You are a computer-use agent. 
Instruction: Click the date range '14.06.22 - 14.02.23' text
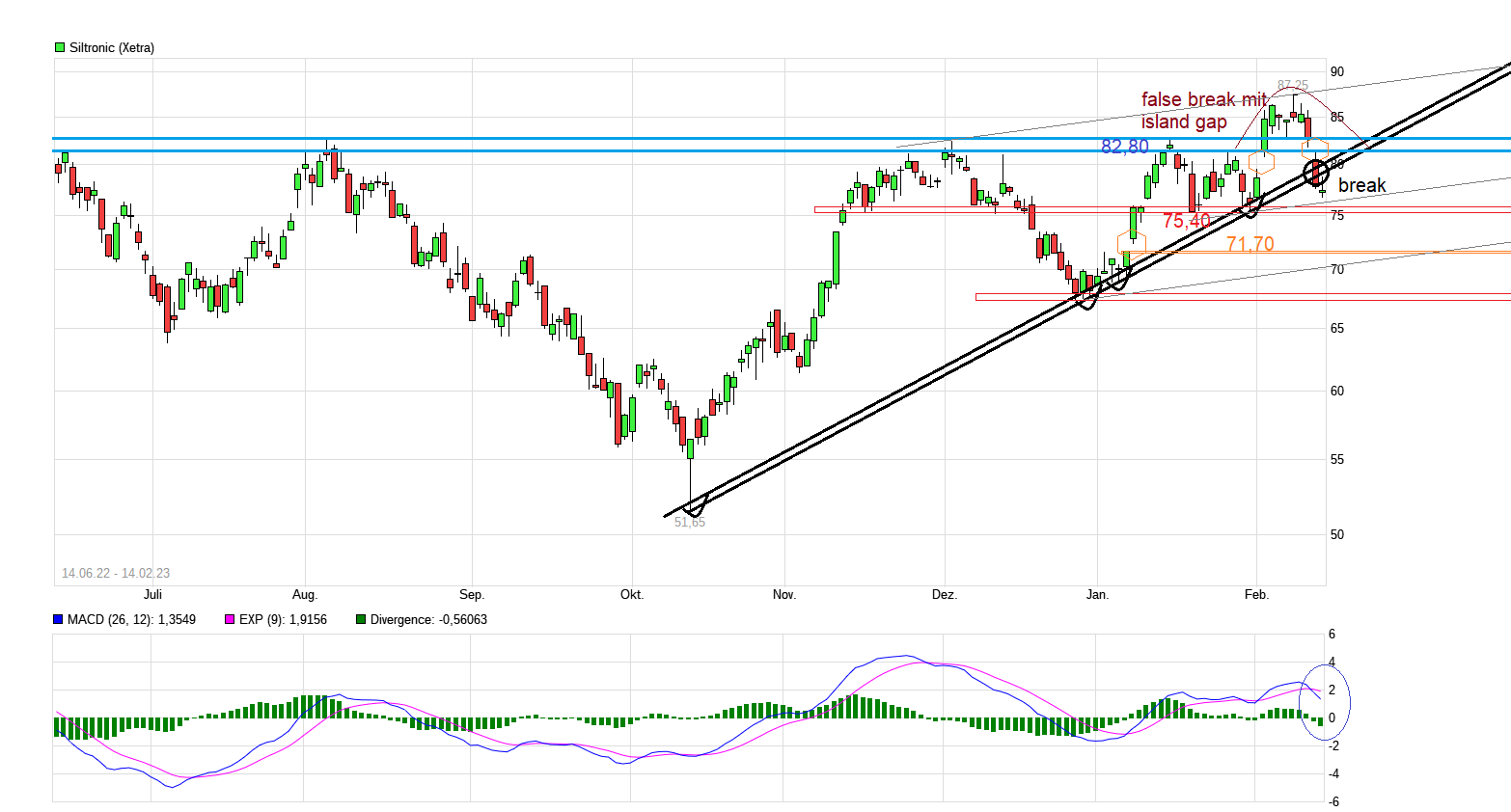[x=115, y=572]
